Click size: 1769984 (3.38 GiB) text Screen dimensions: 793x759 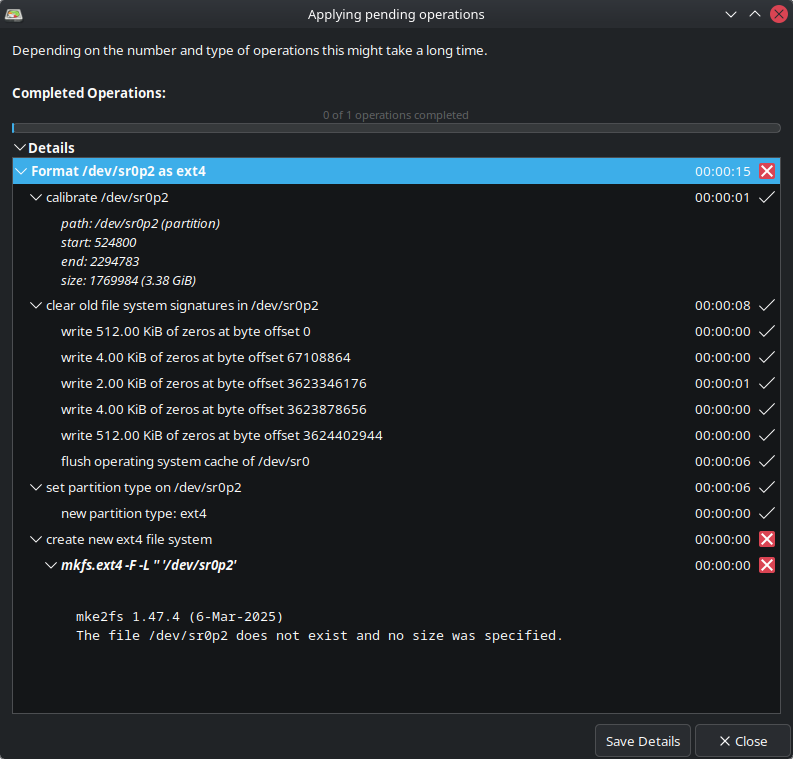click(x=128, y=281)
